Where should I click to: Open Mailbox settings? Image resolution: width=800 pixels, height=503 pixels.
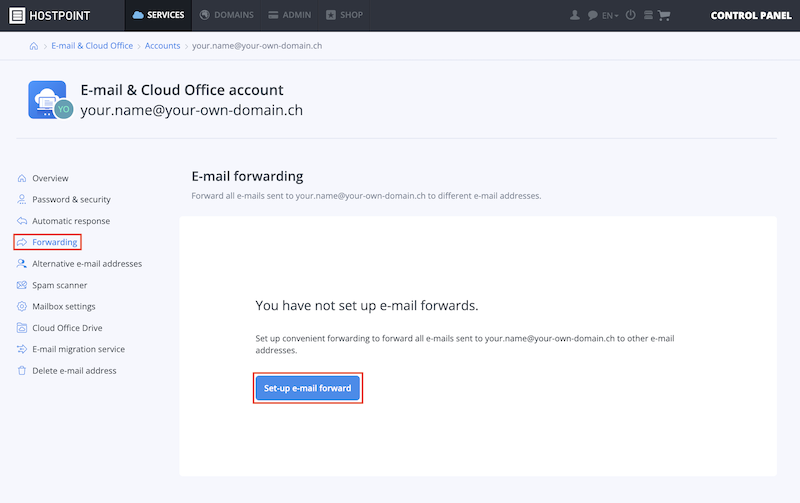click(64, 307)
